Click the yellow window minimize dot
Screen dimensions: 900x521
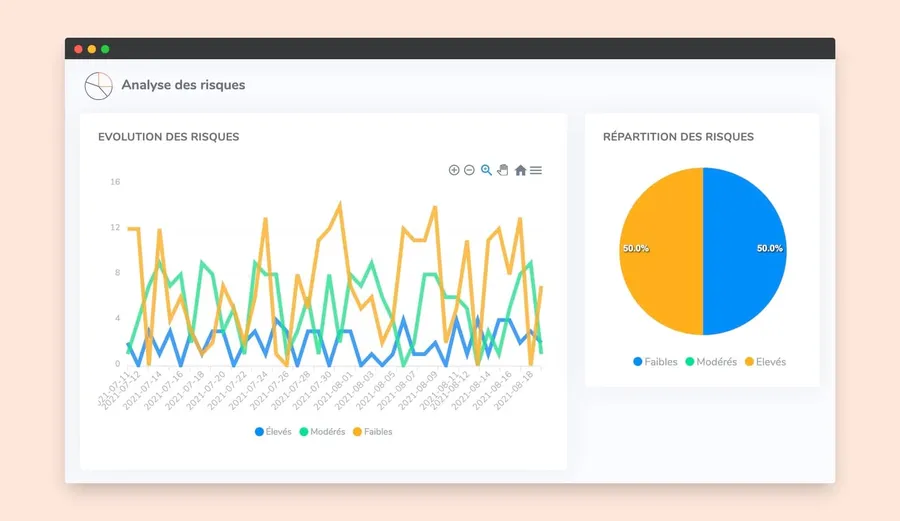[92, 49]
